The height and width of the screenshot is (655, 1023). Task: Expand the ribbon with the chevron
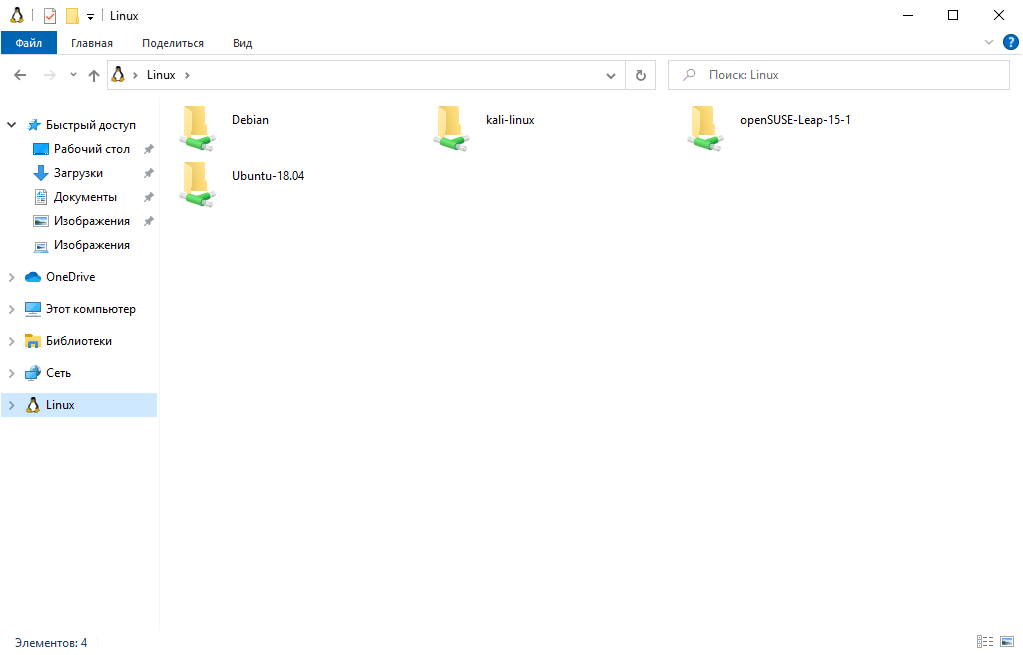pyautogui.click(x=988, y=42)
